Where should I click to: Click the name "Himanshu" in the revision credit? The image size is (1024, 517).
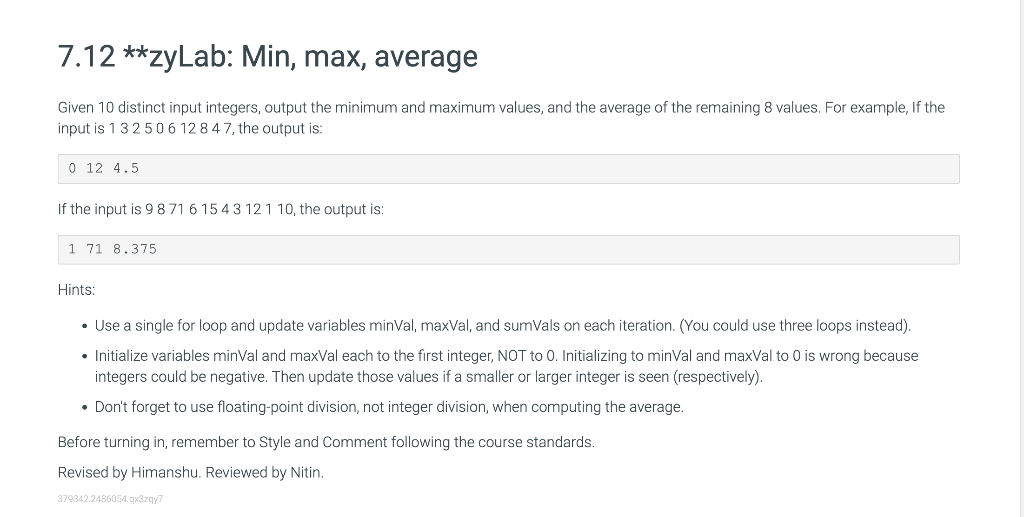165,473
